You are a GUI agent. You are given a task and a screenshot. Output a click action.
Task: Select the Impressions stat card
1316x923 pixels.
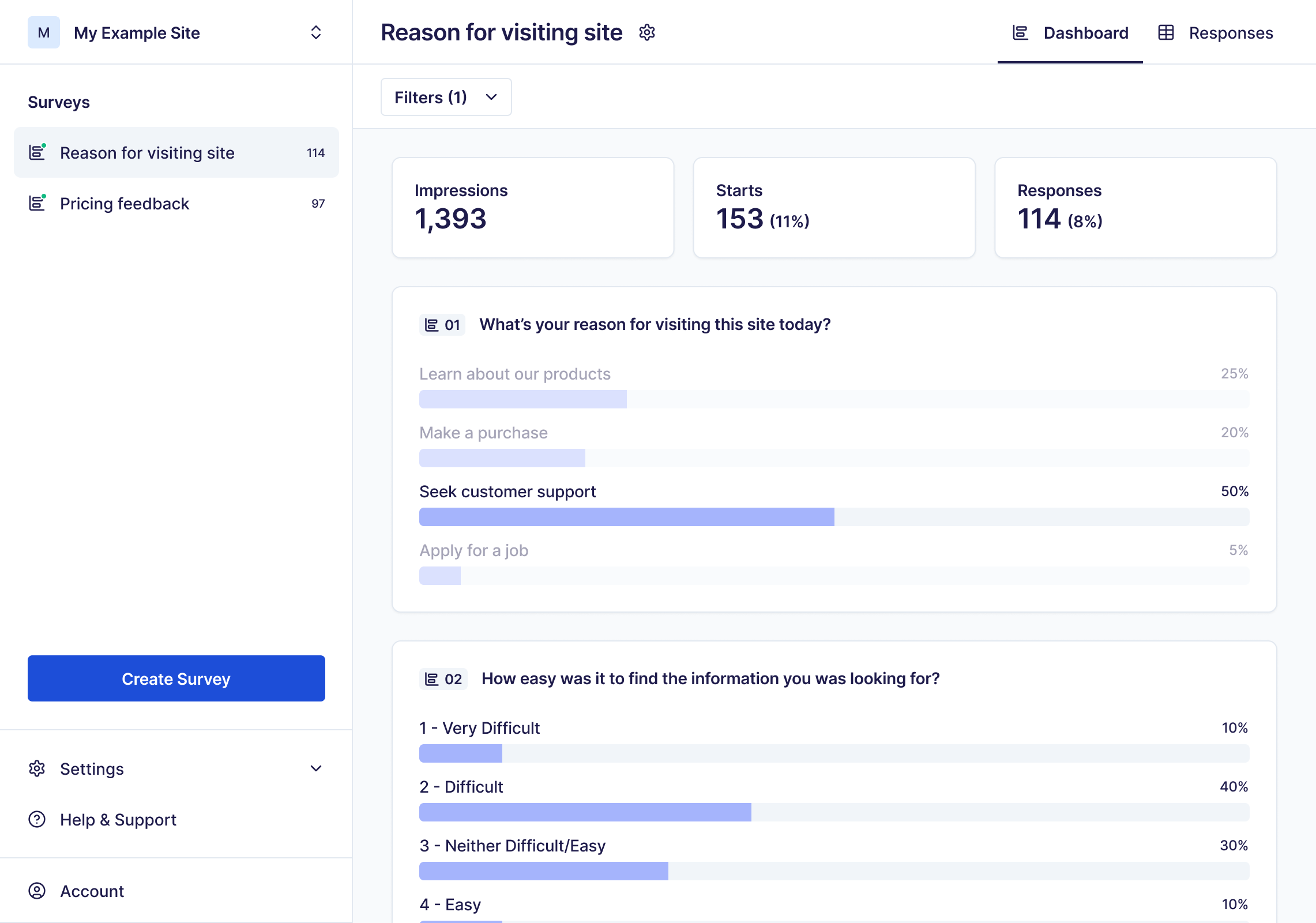532,207
